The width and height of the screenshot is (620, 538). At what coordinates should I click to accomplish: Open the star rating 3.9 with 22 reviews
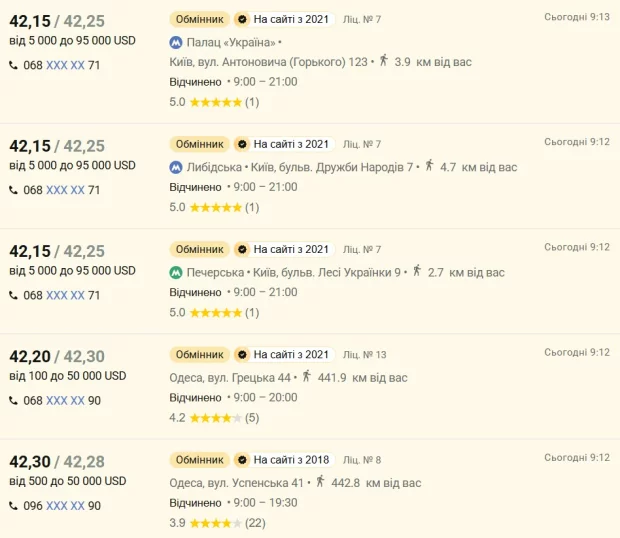coord(214,523)
